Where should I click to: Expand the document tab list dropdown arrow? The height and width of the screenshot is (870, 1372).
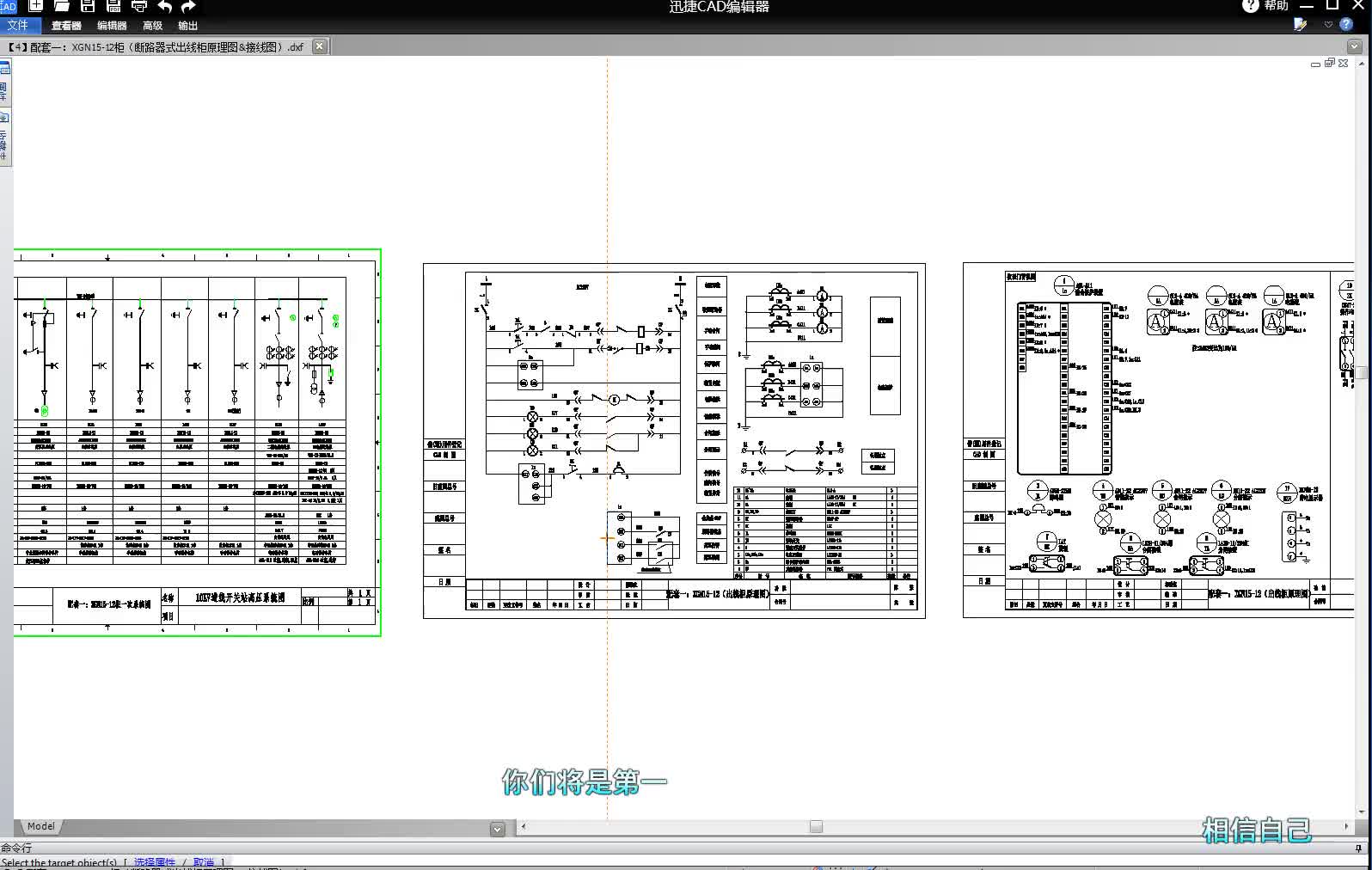[x=1355, y=46]
